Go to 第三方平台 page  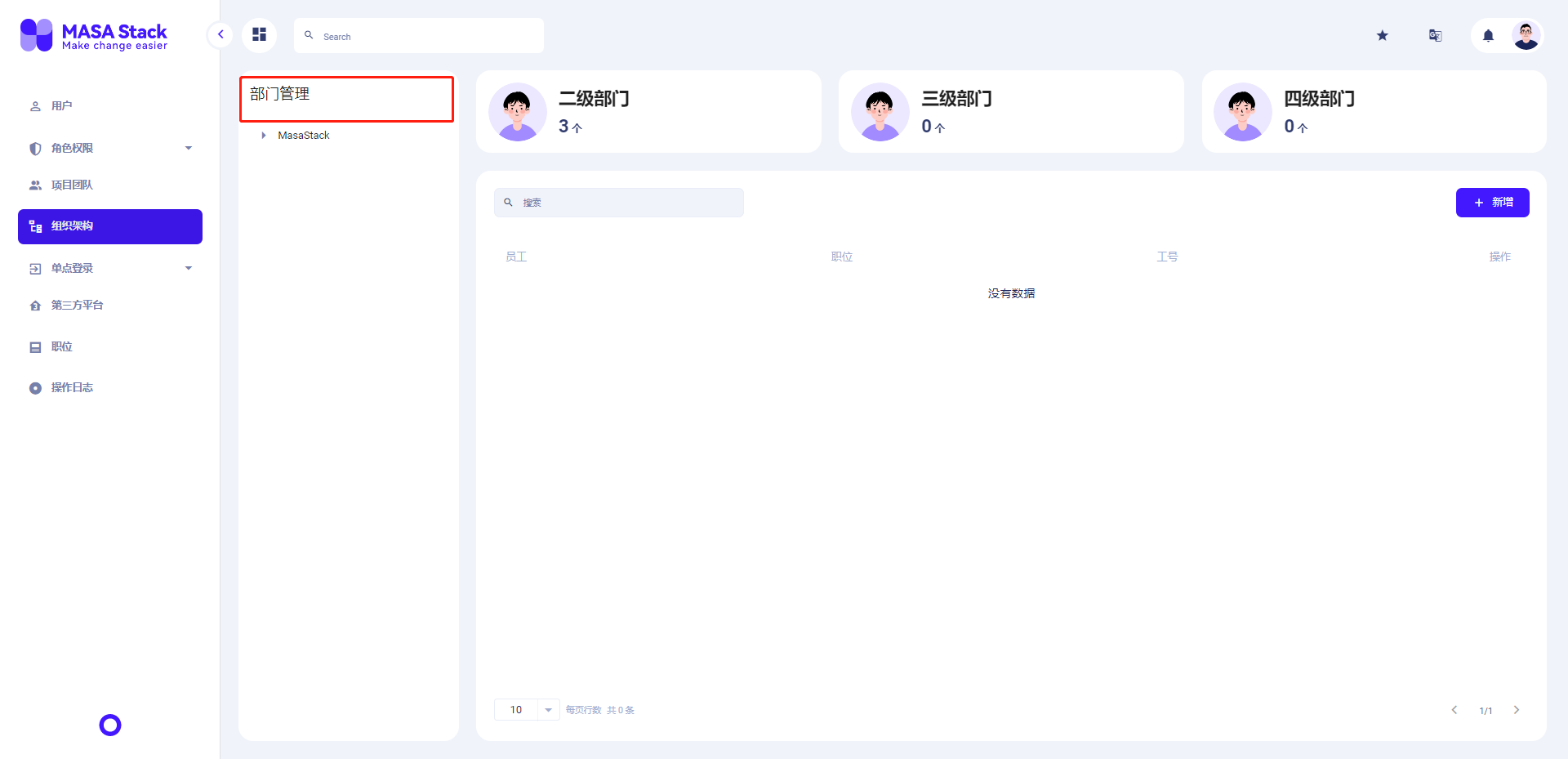pos(110,306)
